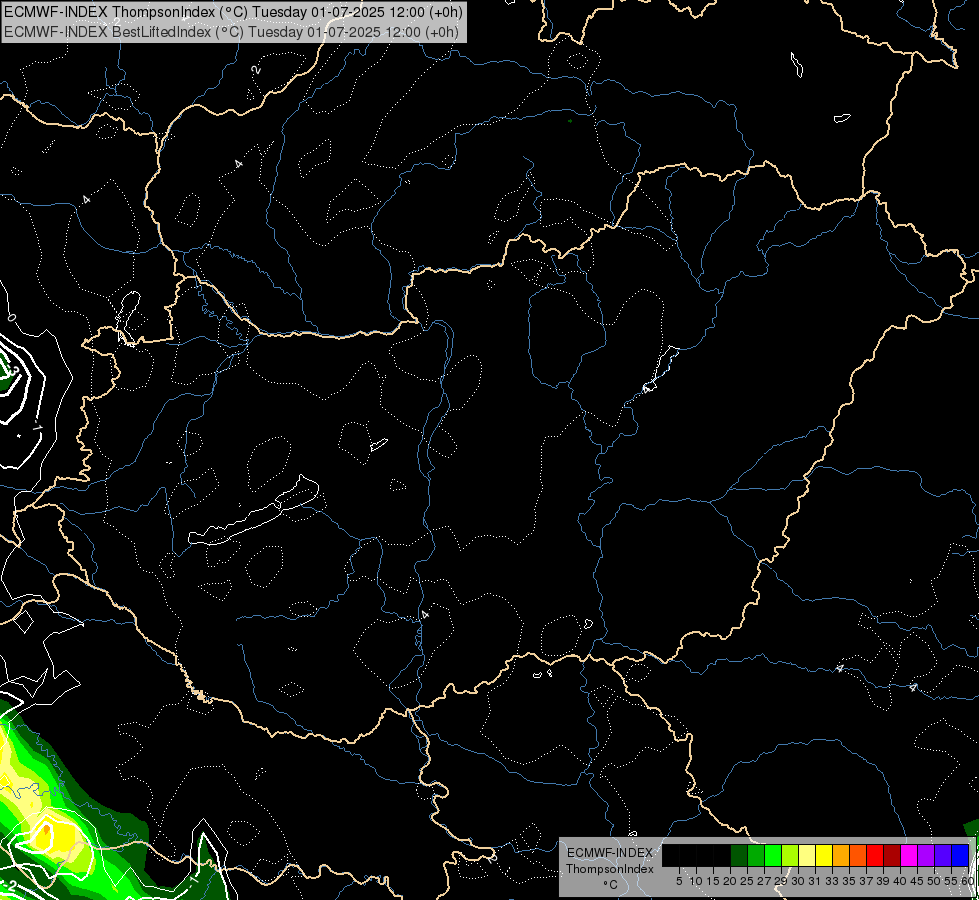Click the ThompsonIndex title text line

[233, 12]
